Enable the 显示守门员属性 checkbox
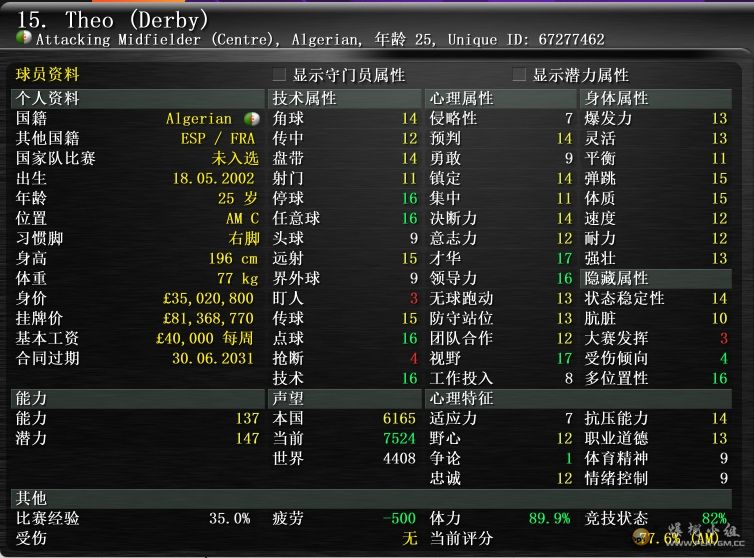754x558 pixels. click(x=280, y=75)
